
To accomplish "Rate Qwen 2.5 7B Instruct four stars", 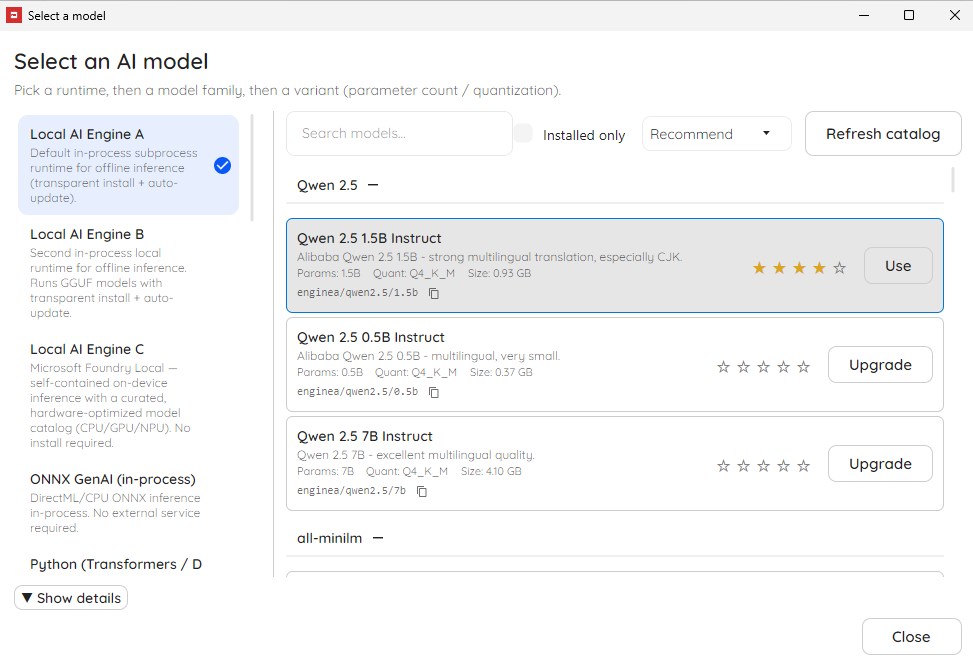I will tap(784, 466).
